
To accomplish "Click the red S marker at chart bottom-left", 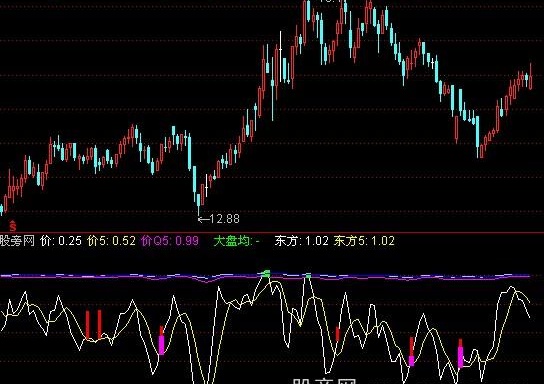I will point(13,226).
